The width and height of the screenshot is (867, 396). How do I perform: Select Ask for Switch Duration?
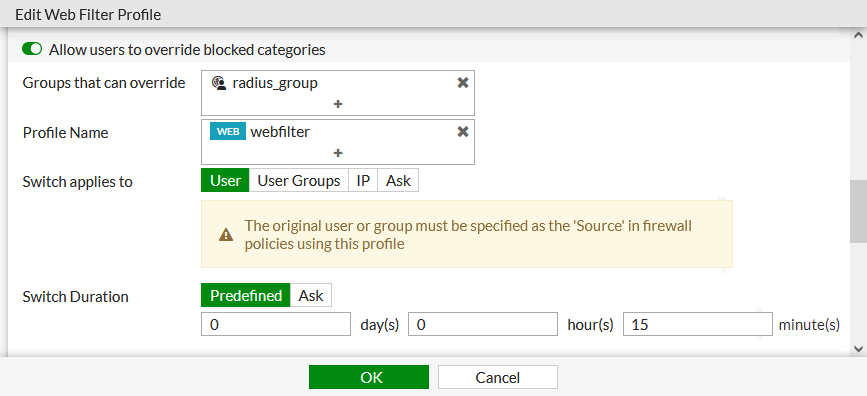click(x=311, y=296)
